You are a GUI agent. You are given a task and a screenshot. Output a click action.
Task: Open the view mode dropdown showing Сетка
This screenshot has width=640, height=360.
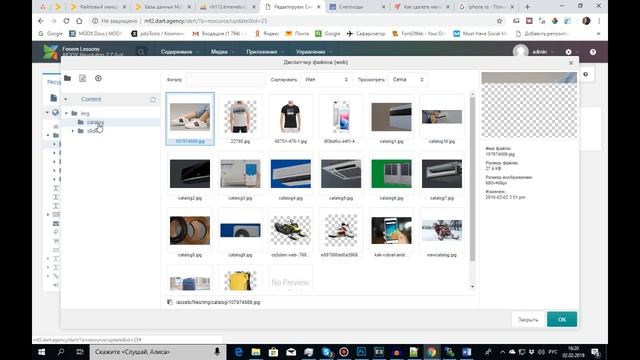pyautogui.click(x=407, y=80)
